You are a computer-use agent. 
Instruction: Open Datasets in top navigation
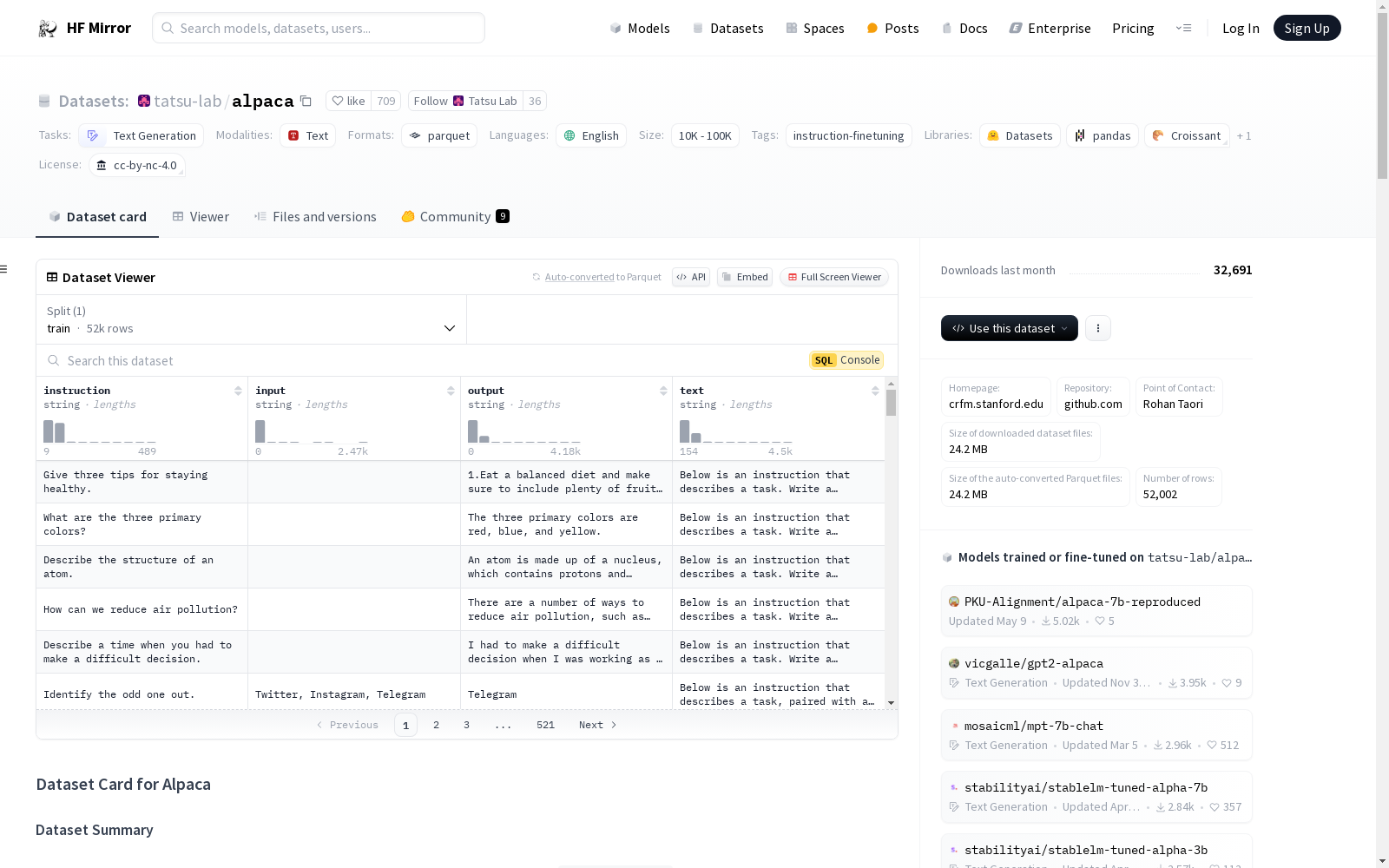(x=727, y=28)
